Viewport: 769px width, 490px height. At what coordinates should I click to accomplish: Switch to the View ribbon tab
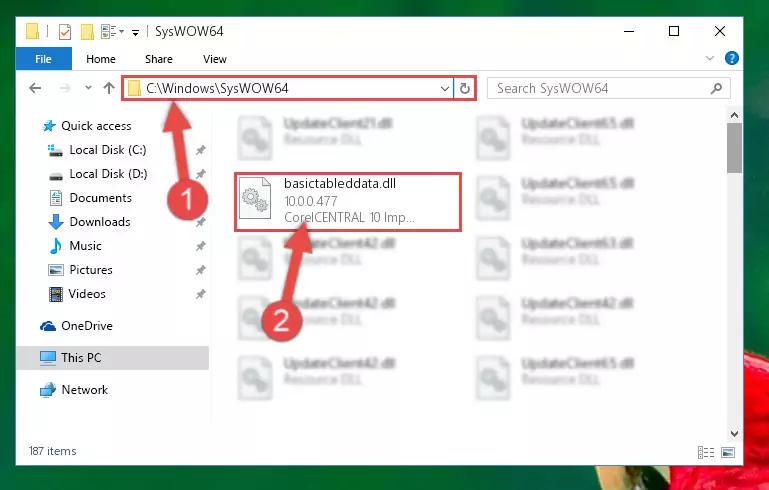click(215, 59)
